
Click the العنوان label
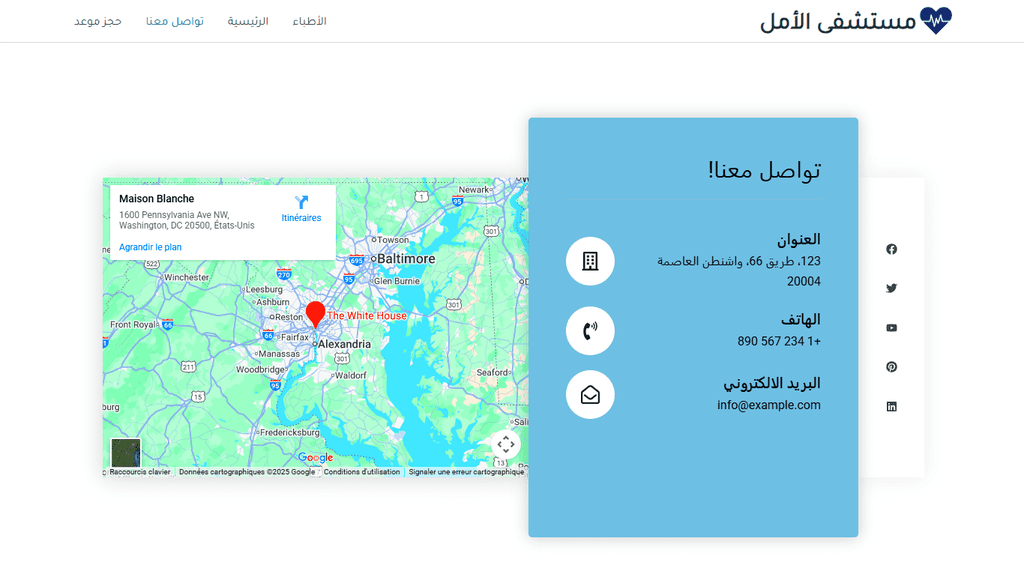[799, 240]
